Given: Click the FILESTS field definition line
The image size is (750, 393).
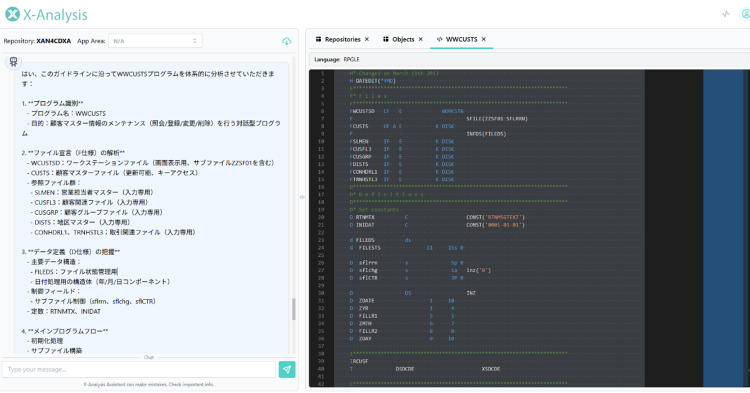Looking at the screenshot, I should [407, 248].
